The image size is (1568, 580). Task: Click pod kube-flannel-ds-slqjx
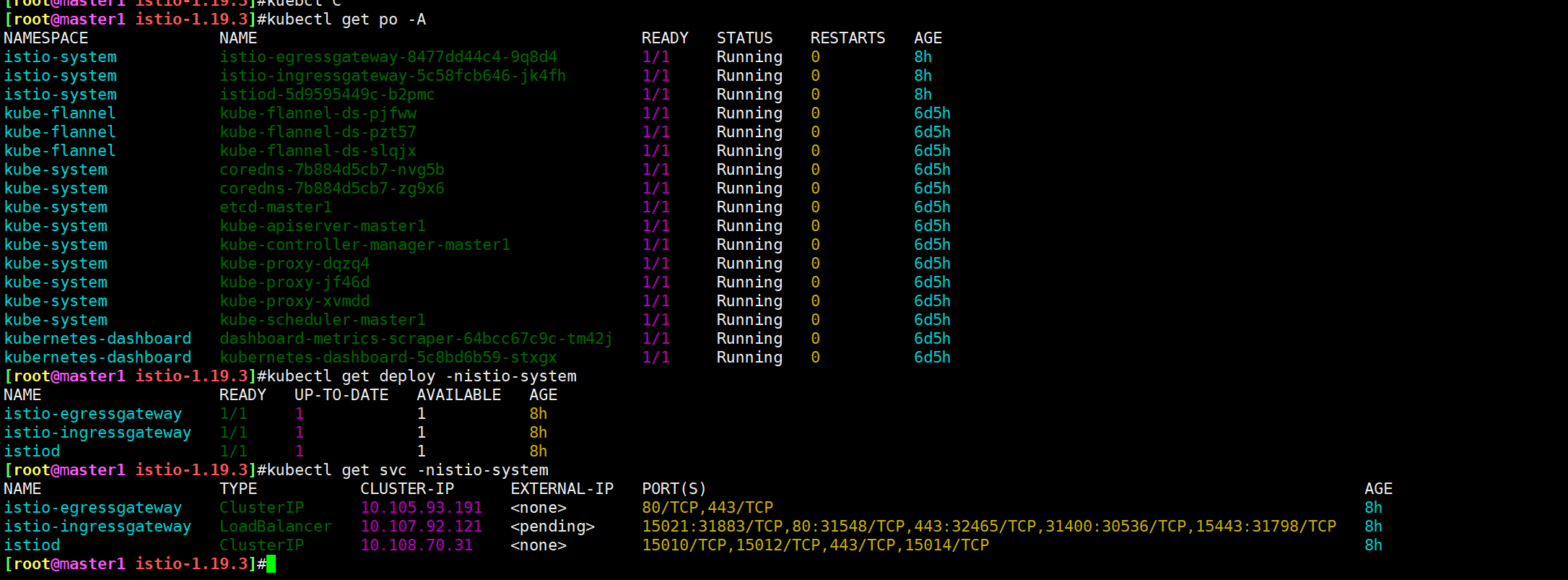(x=318, y=151)
